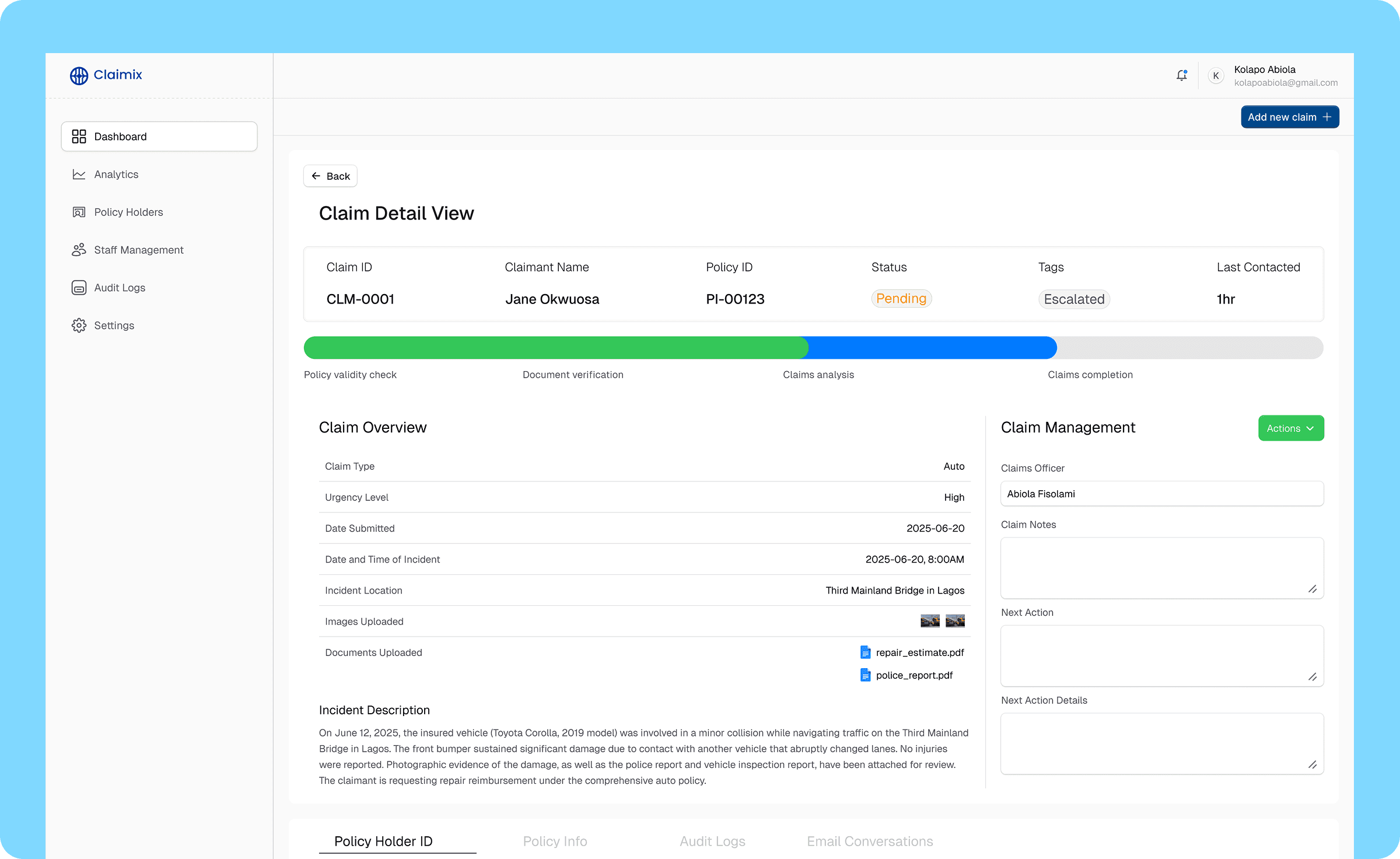Click the Claims Officer field
This screenshot has height=859, width=1400.
click(1161, 494)
